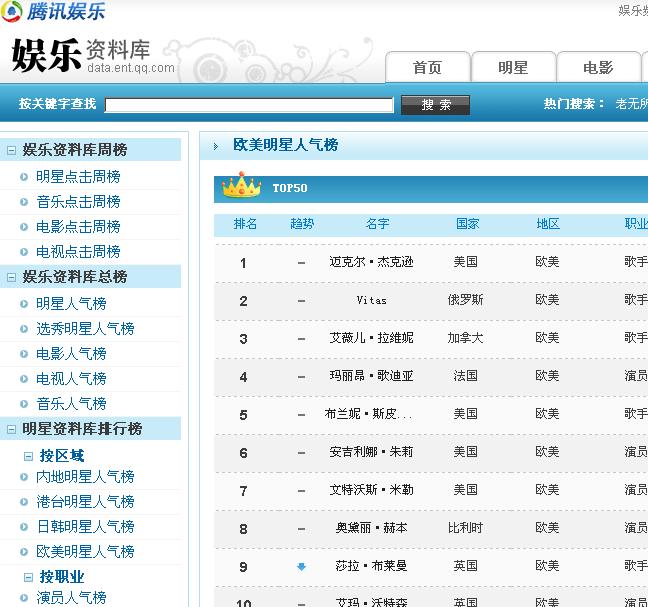Image resolution: width=648 pixels, height=607 pixels.
Task: Click the bullet icon beside 明星点击周榜
Action: click(x=24, y=177)
